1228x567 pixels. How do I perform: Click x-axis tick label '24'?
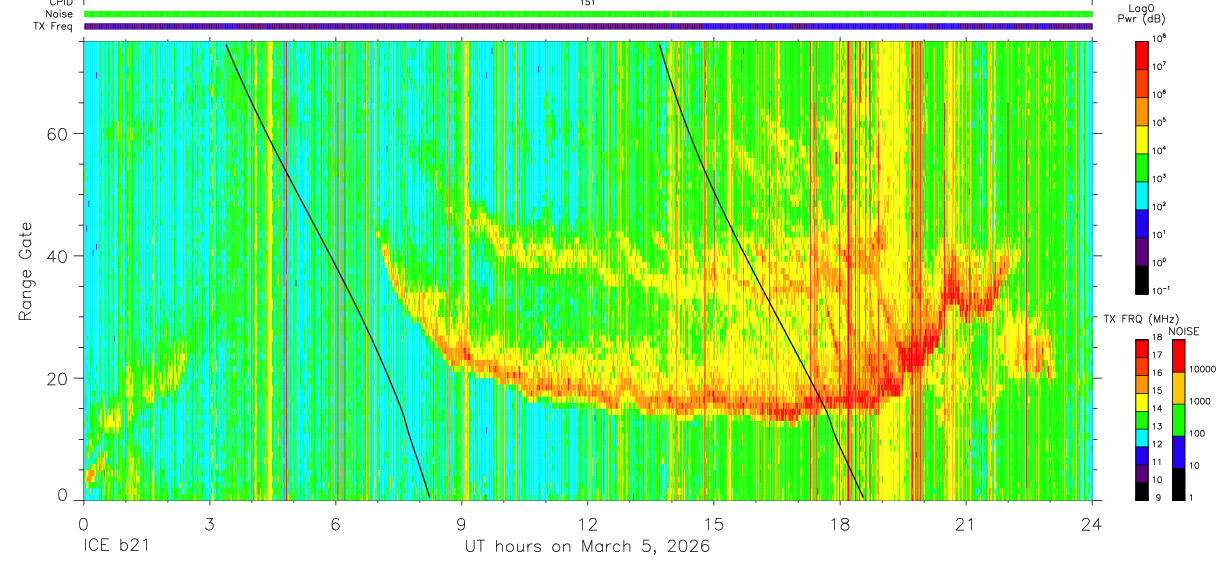pyautogui.click(x=1092, y=522)
